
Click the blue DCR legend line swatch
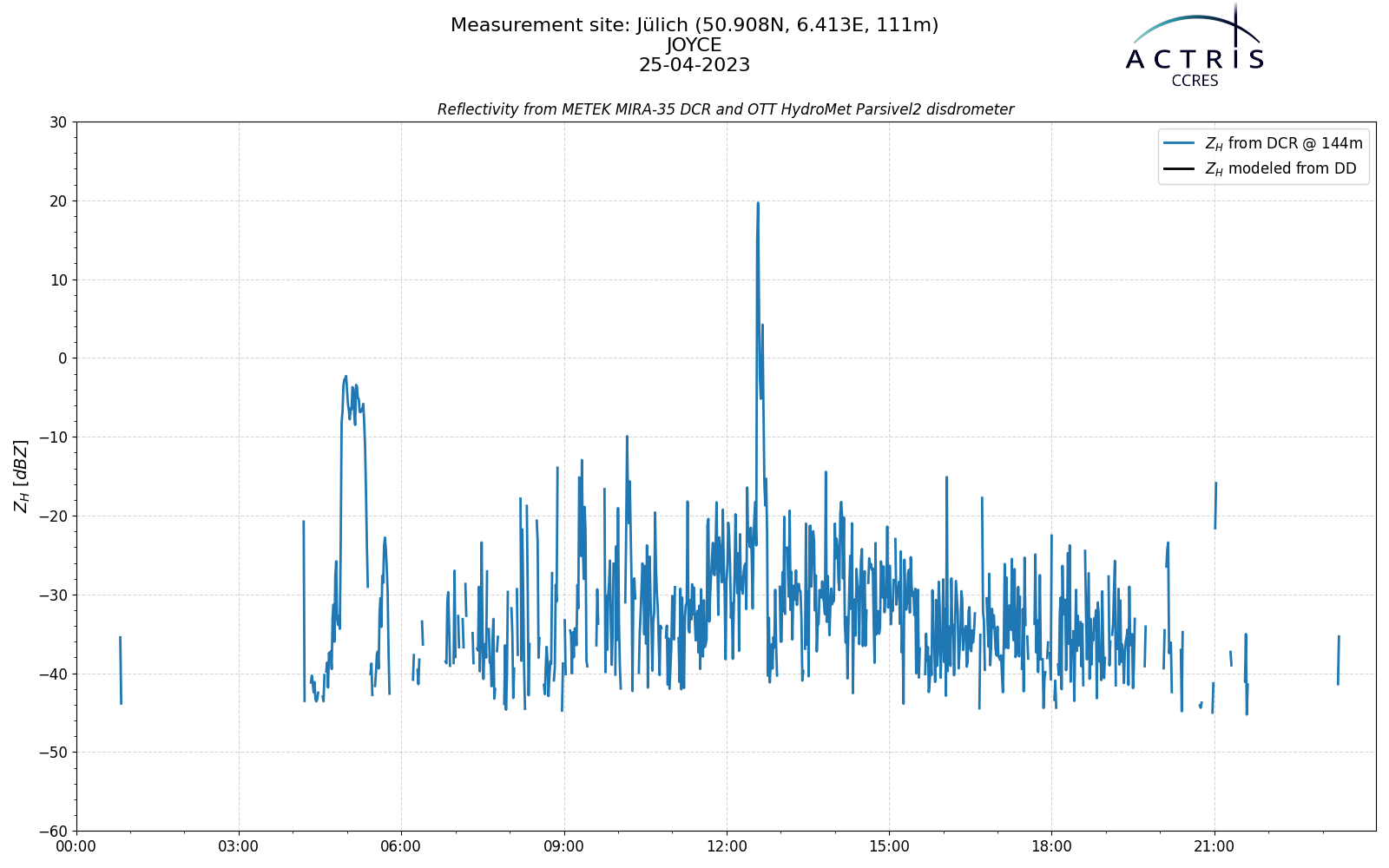pos(1180,143)
